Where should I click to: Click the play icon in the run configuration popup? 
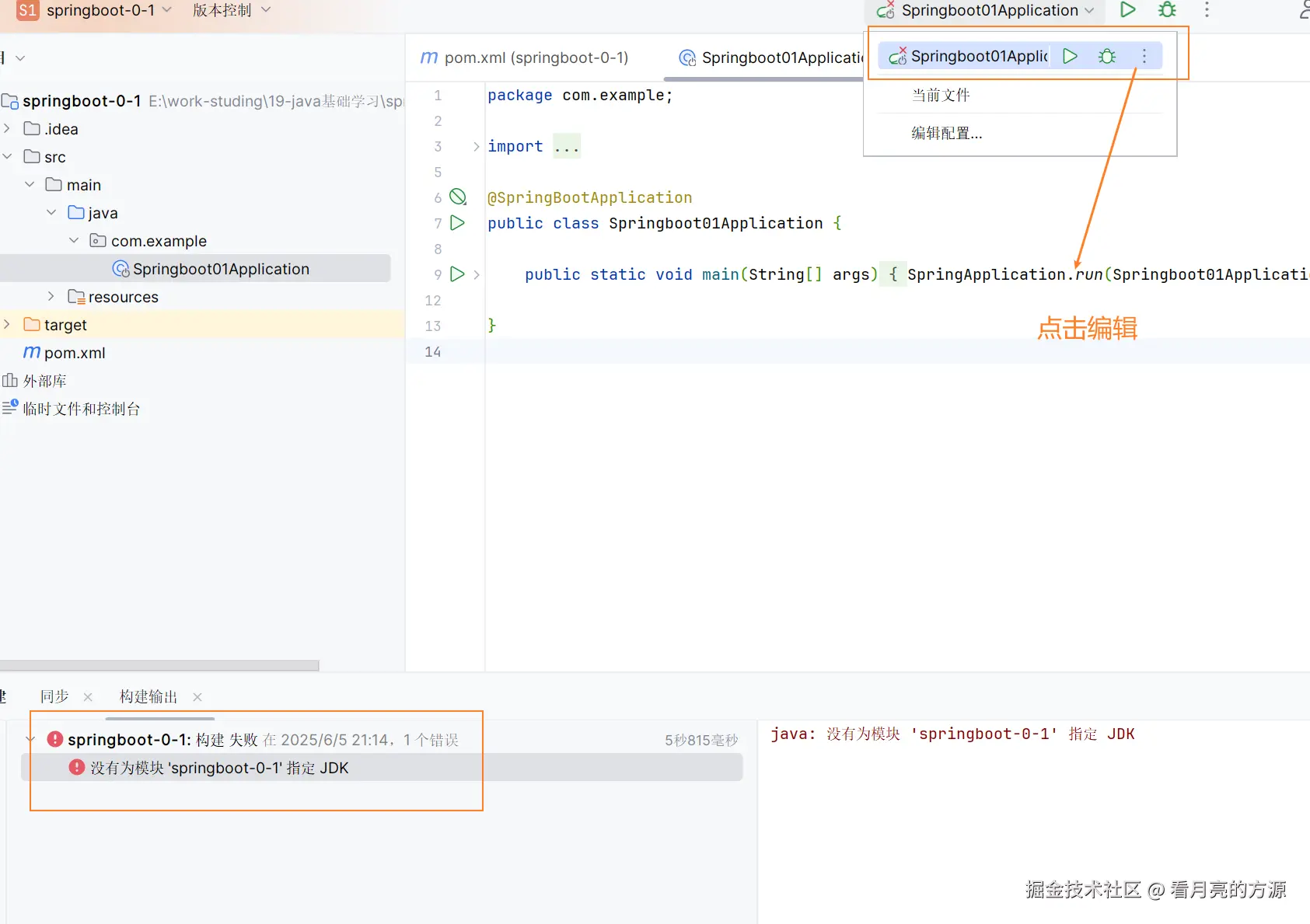tap(1070, 56)
